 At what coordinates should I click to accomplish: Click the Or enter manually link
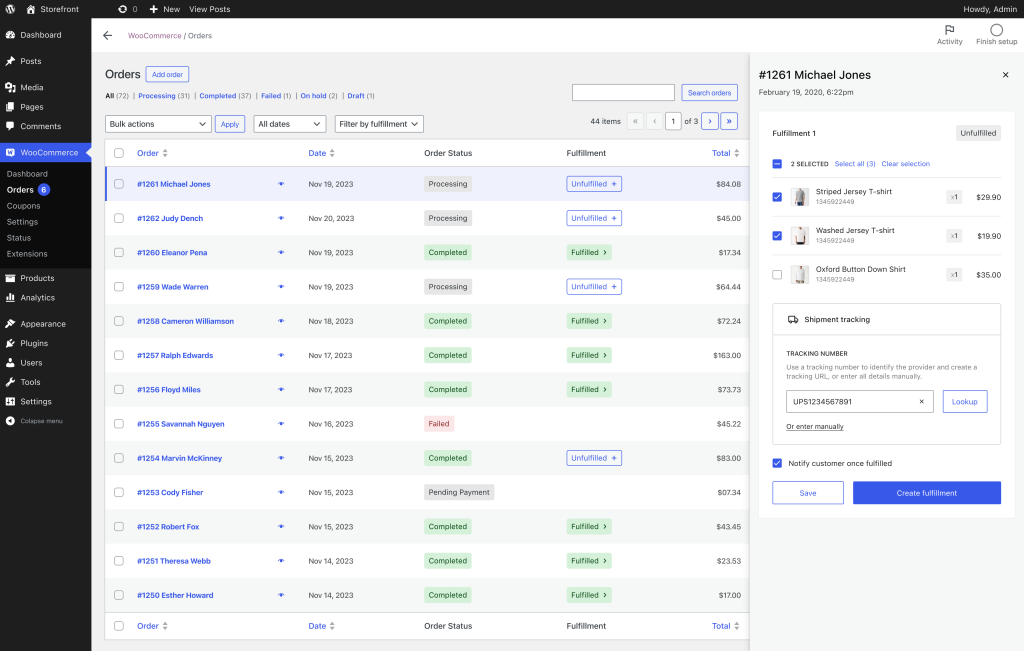814,427
